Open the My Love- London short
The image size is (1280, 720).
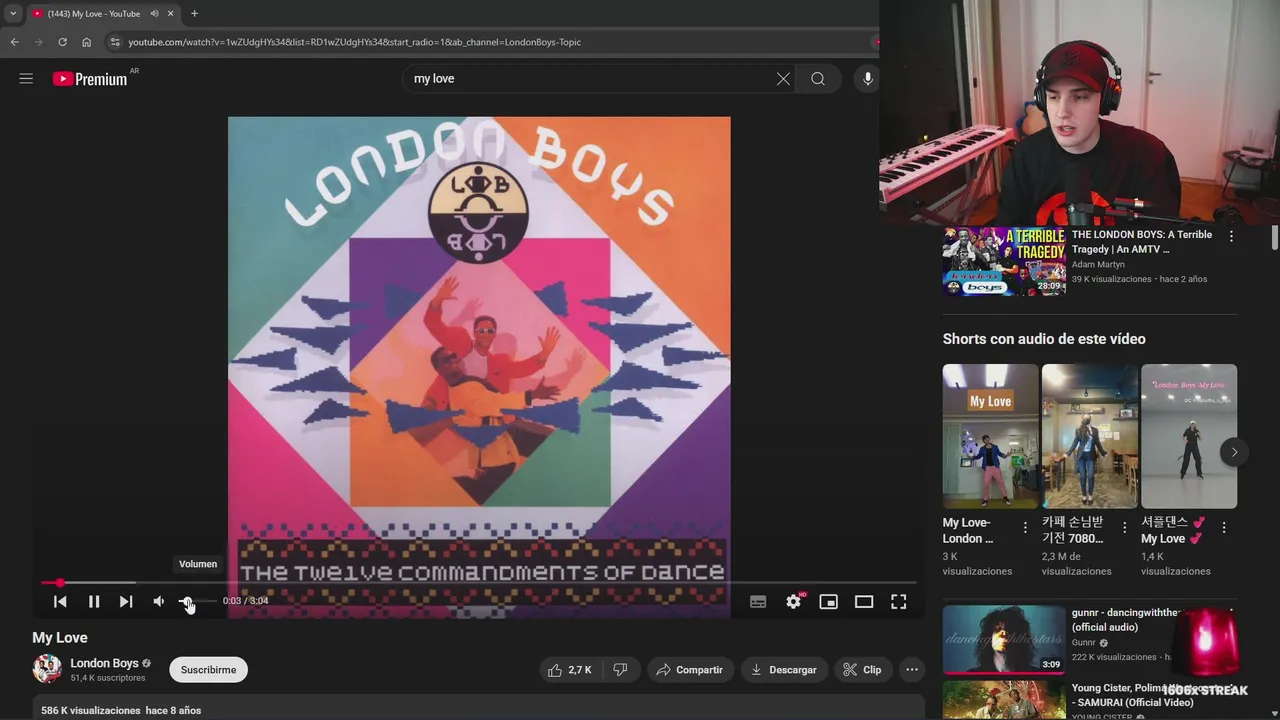coord(990,436)
